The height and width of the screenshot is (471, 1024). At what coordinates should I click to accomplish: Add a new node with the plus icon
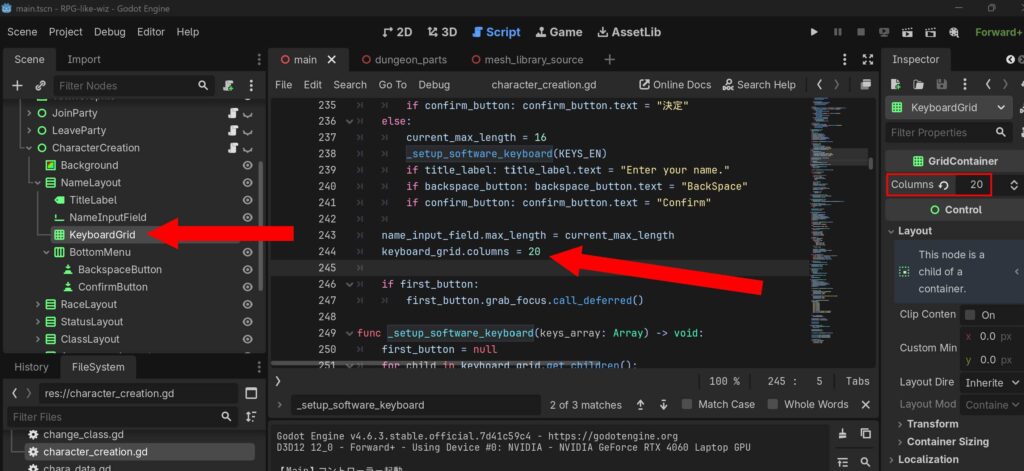coord(18,86)
